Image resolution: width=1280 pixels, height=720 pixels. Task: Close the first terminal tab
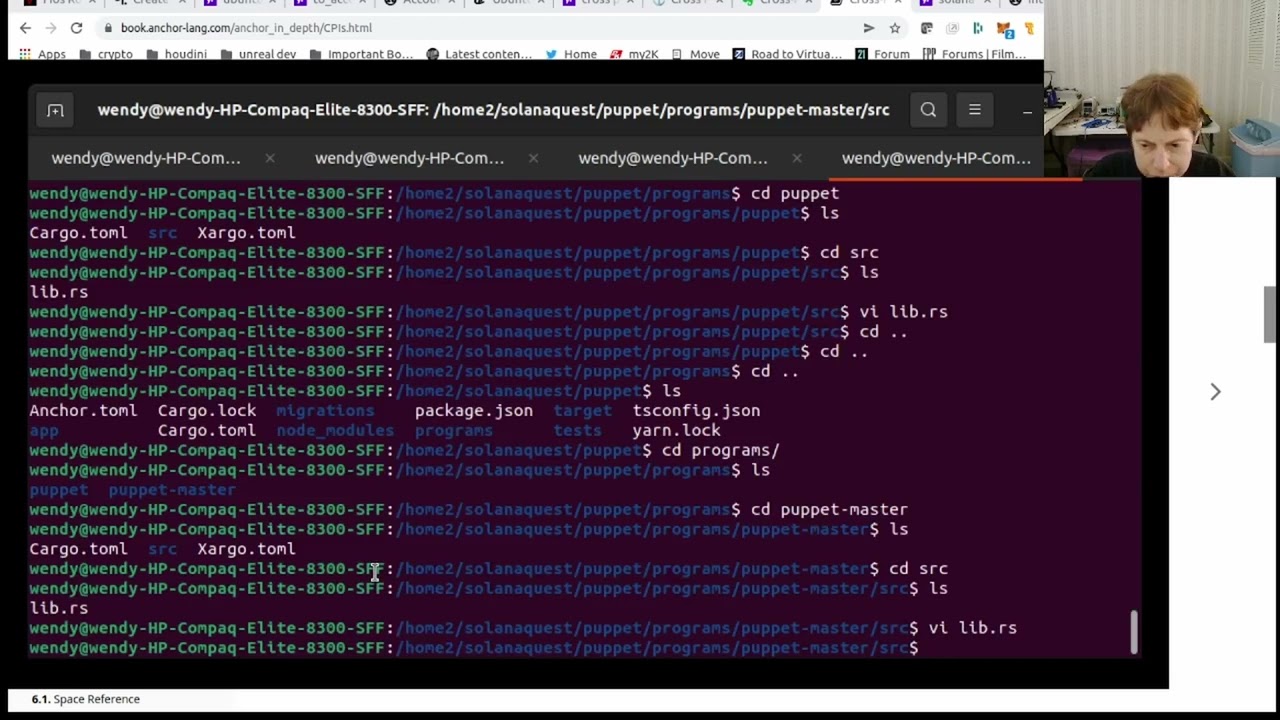[x=270, y=158]
